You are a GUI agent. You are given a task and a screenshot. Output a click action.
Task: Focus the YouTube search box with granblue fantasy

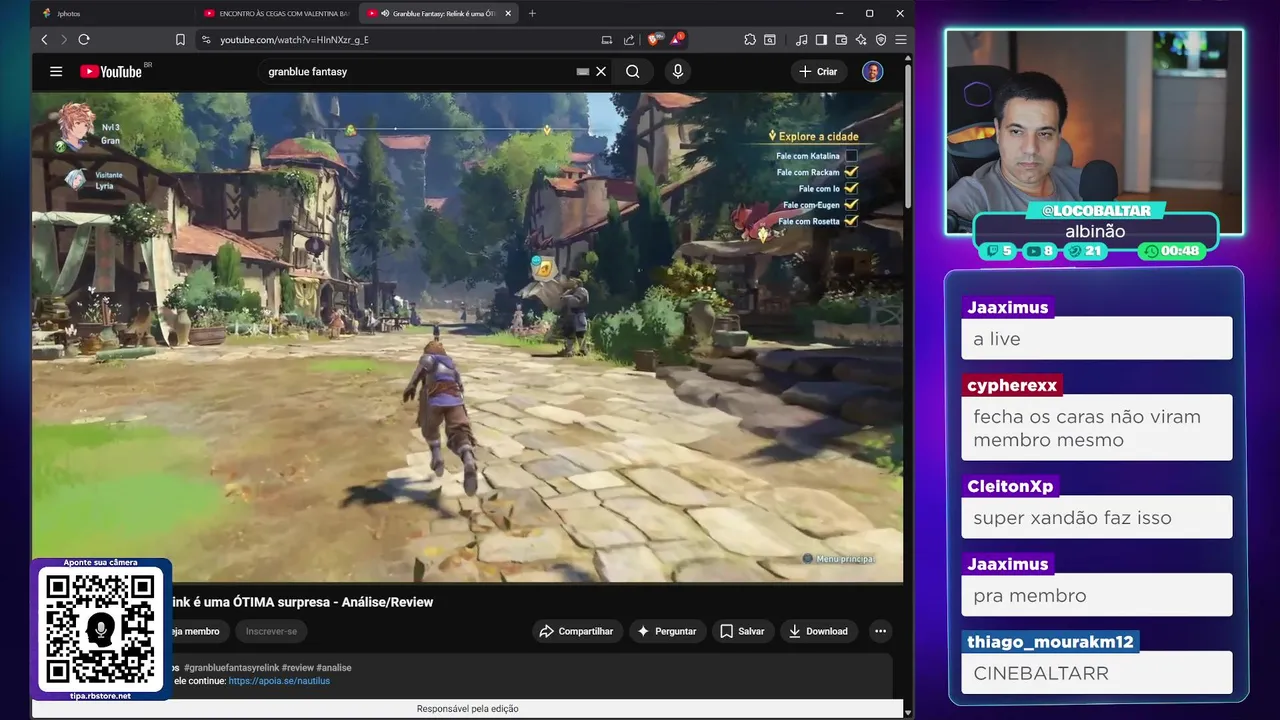[x=420, y=71]
